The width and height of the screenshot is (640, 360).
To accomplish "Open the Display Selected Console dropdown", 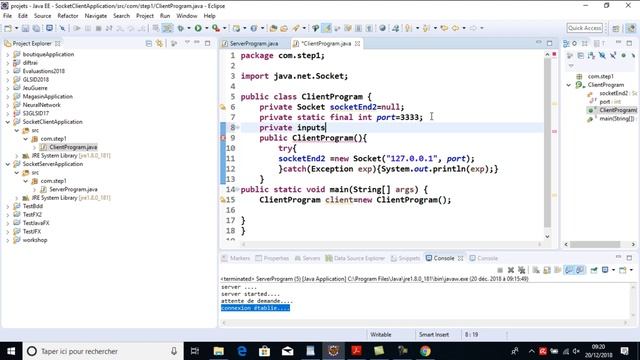I will coord(613,270).
